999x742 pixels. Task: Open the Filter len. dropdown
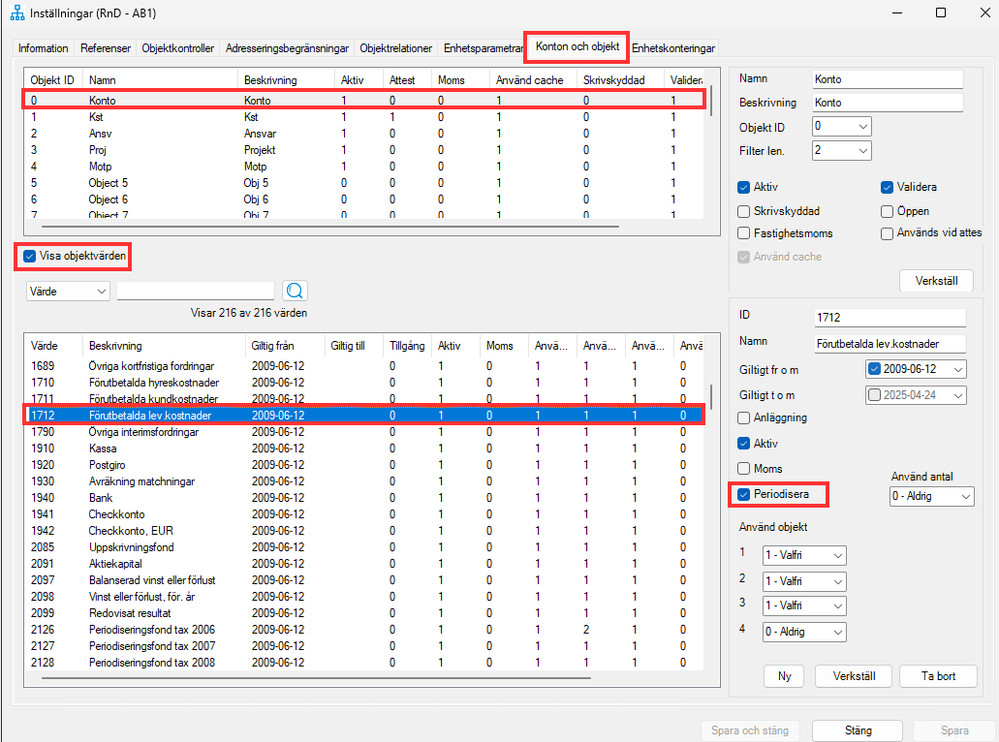coord(842,151)
